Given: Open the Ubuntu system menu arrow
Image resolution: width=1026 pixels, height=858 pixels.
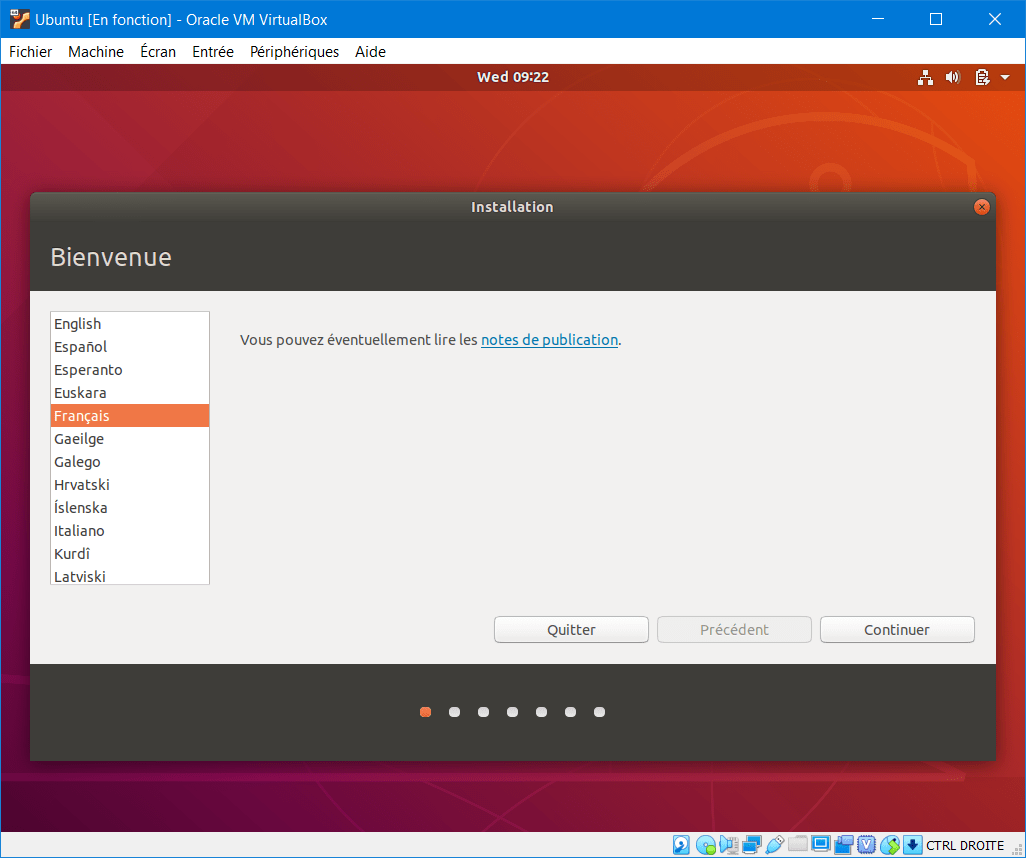Looking at the screenshot, I should tap(1005, 77).
